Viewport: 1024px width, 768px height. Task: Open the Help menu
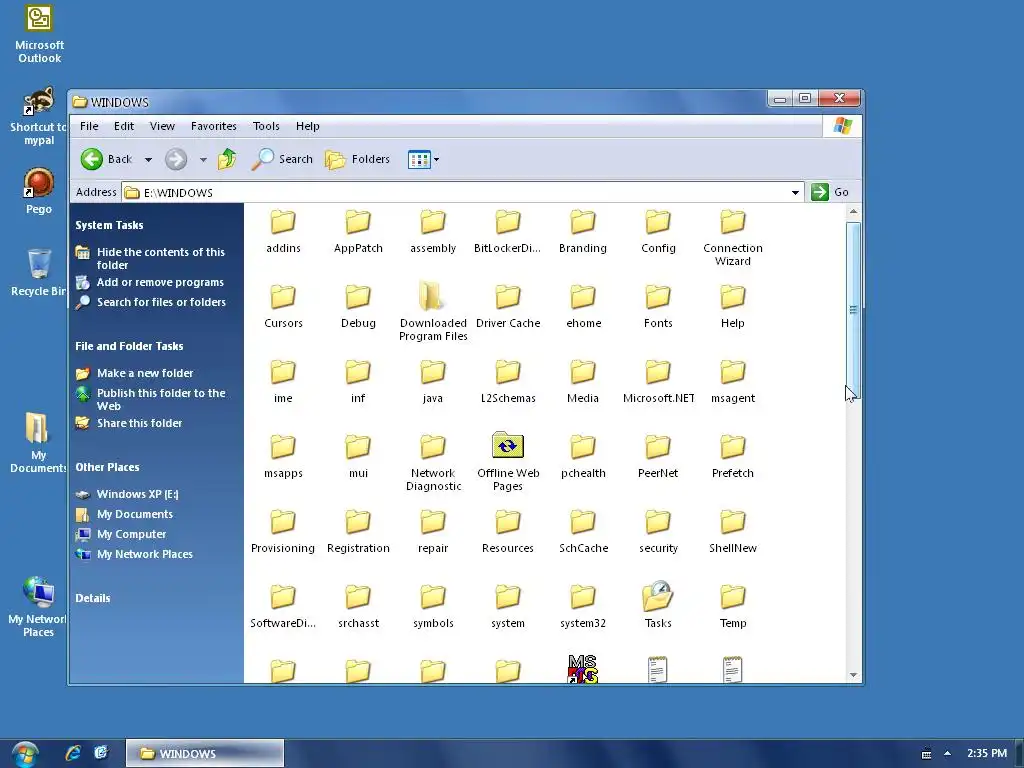pyautogui.click(x=308, y=126)
